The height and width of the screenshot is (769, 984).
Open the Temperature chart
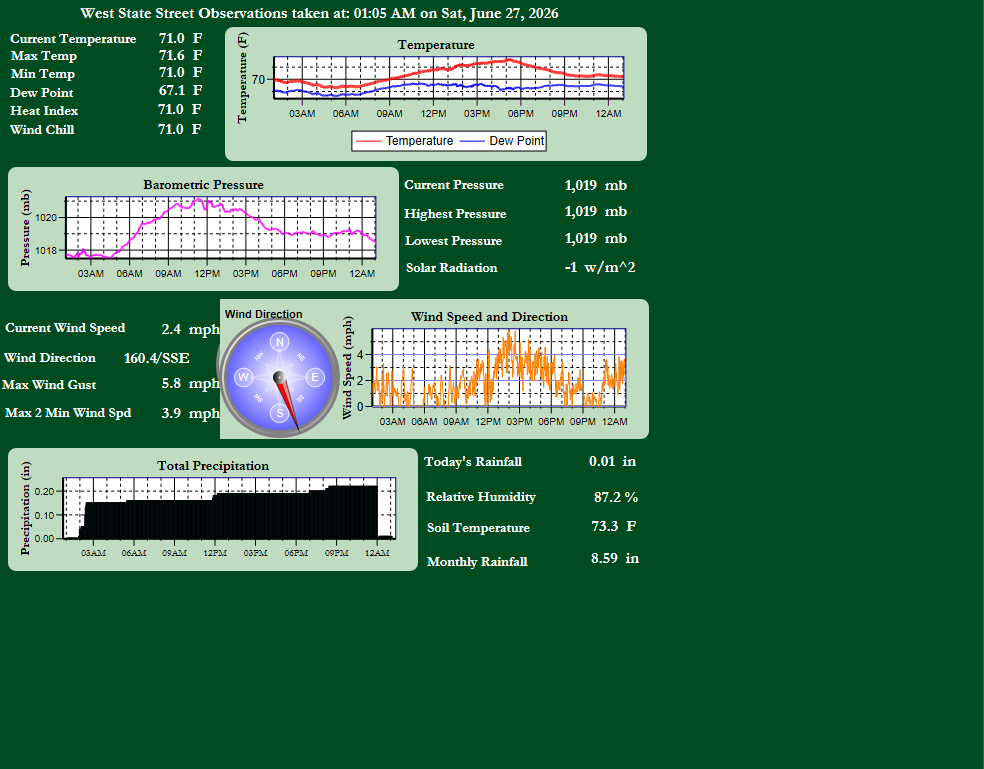point(436,94)
